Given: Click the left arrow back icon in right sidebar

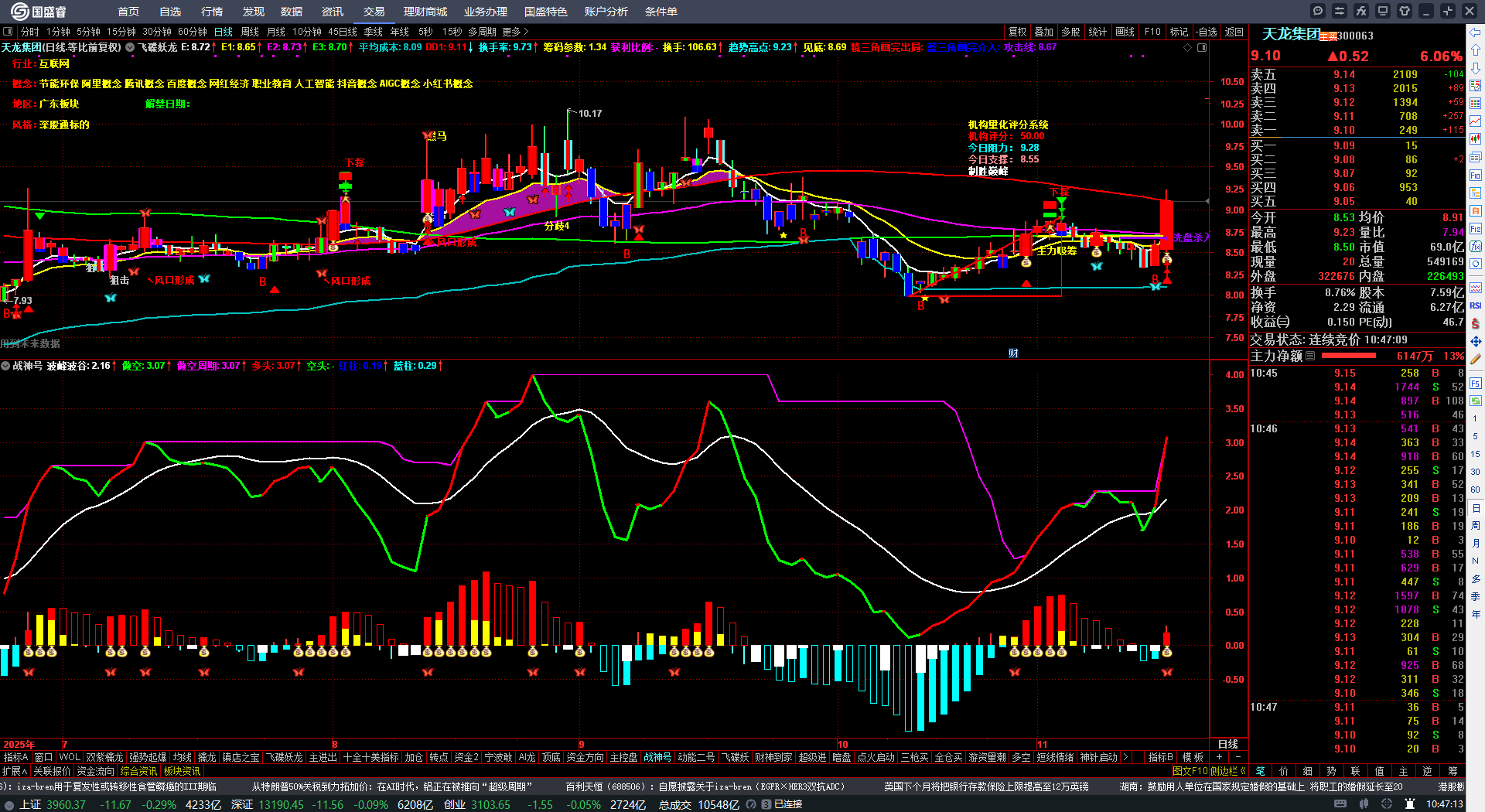Looking at the screenshot, I should [1476, 32].
